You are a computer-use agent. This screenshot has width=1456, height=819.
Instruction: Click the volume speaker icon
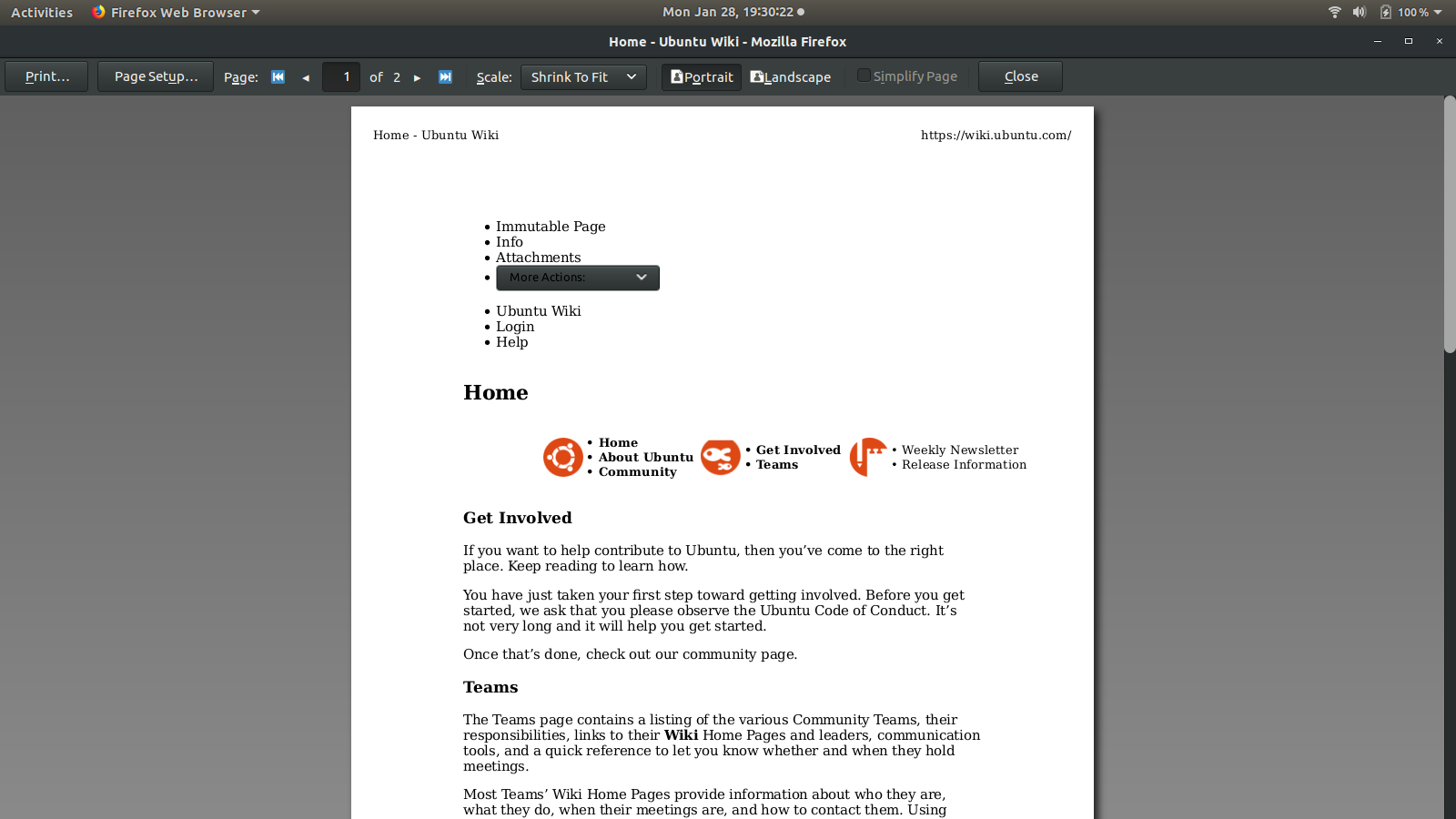tap(1360, 12)
